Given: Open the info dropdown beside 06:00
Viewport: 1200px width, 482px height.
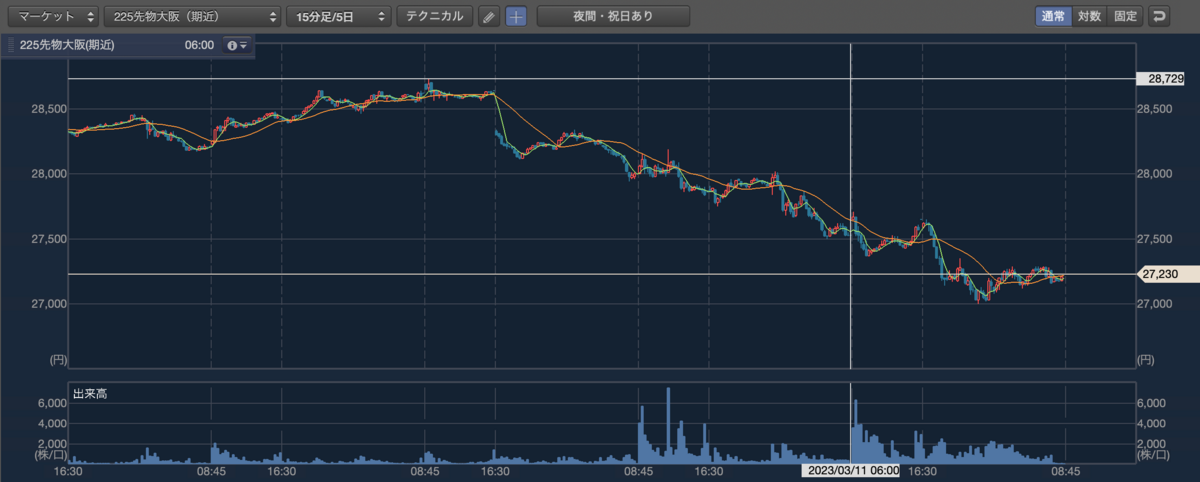Looking at the screenshot, I should coord(237,46).
